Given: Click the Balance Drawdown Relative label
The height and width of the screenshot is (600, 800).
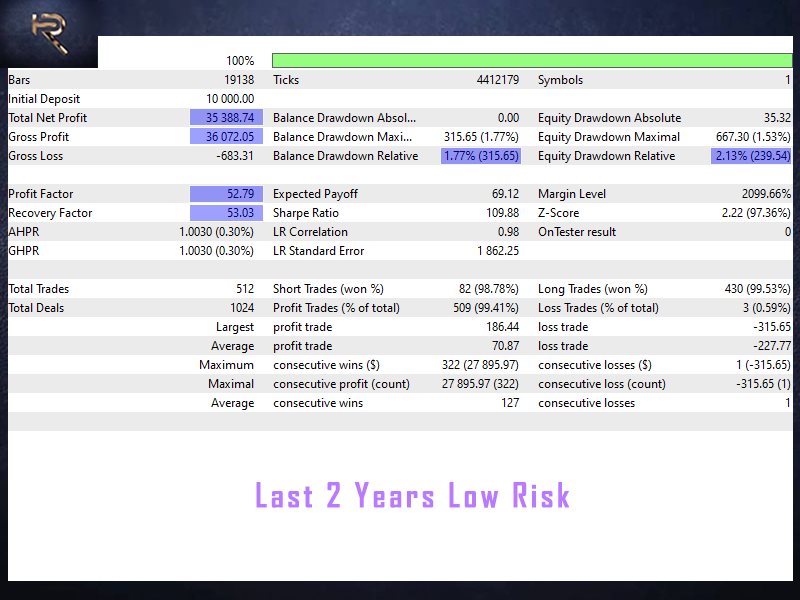Looking at the screenshot, I should tap(345, 156).
